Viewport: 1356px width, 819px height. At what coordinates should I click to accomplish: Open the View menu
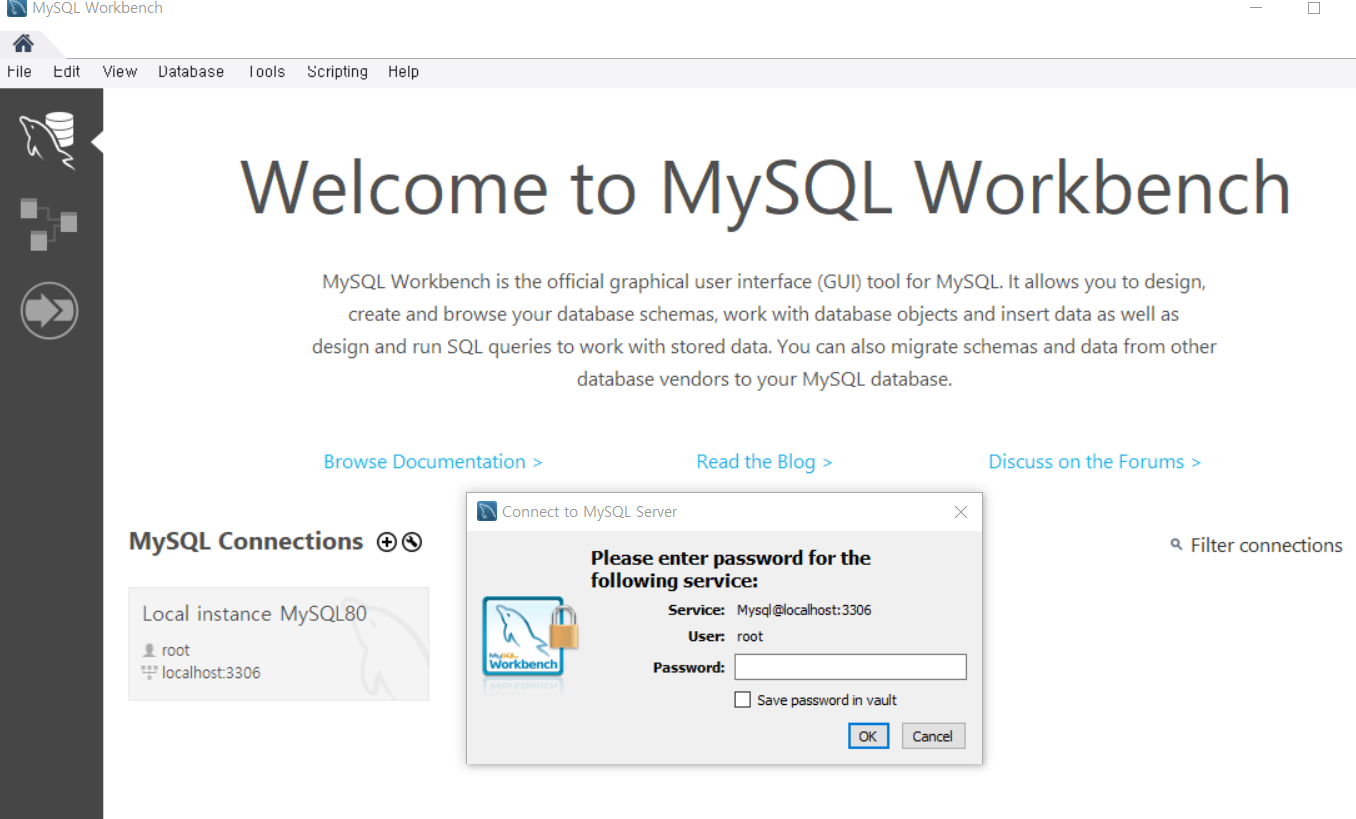120,72
